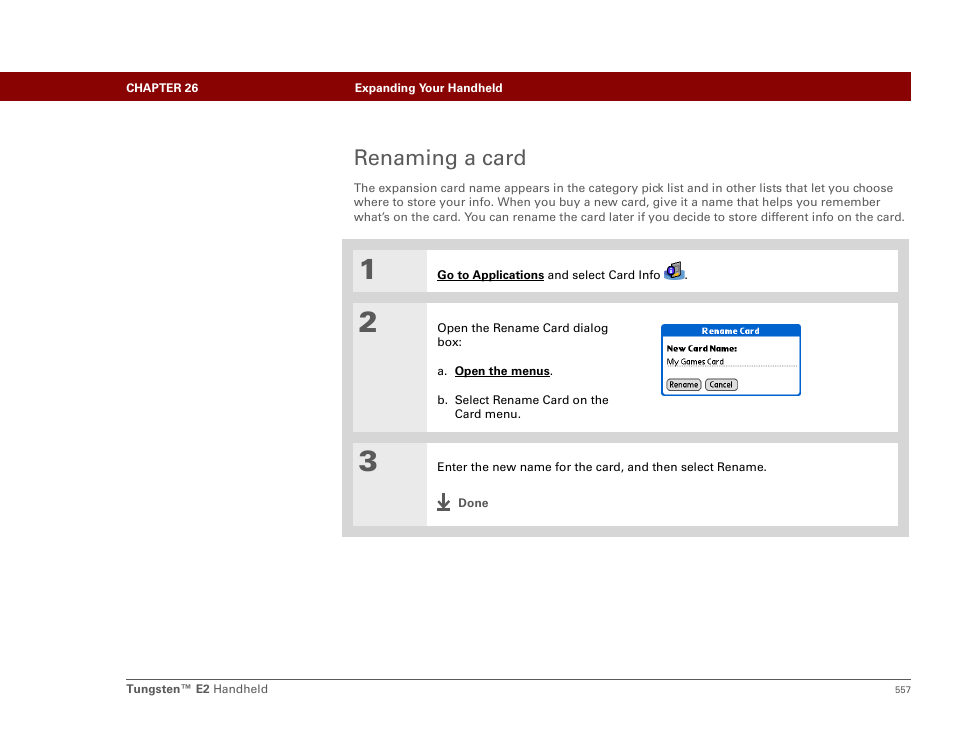Image resolution: width=954 pixels, height=738 pixels.
Task: Click the 'My Games Card' name field
Action: coord(731,362)
